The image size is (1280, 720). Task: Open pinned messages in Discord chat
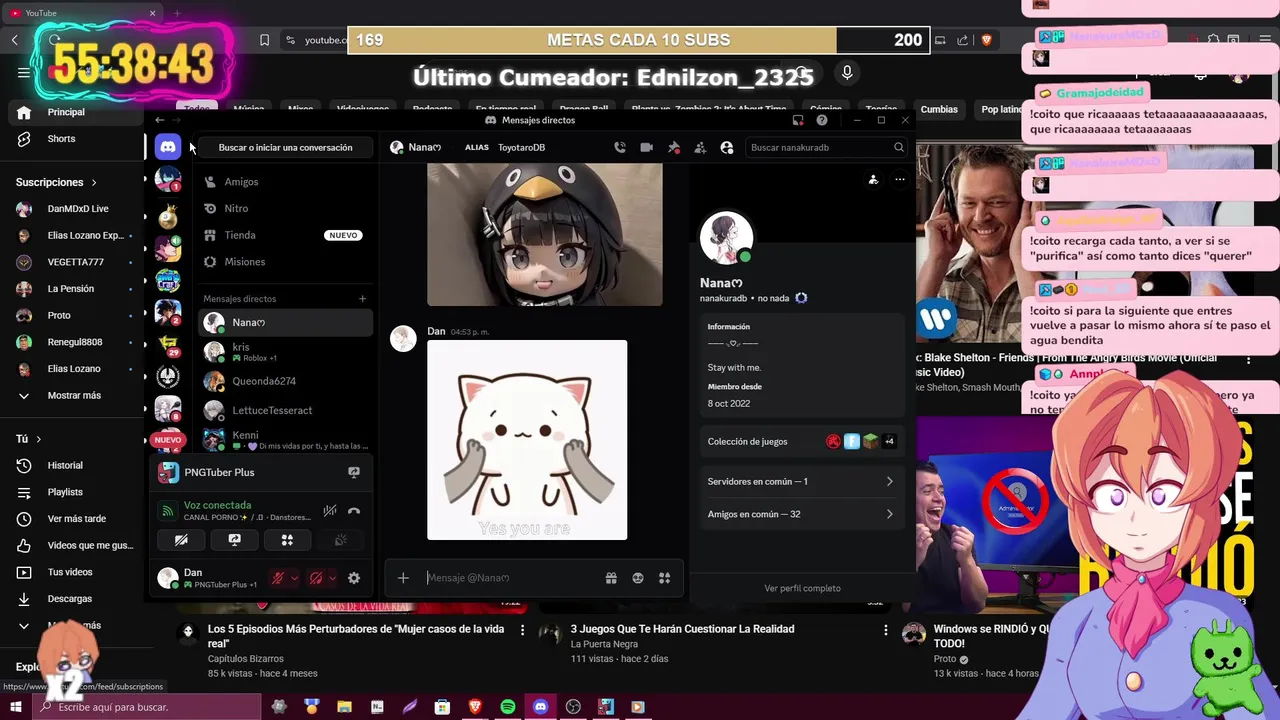pos(674,147)
